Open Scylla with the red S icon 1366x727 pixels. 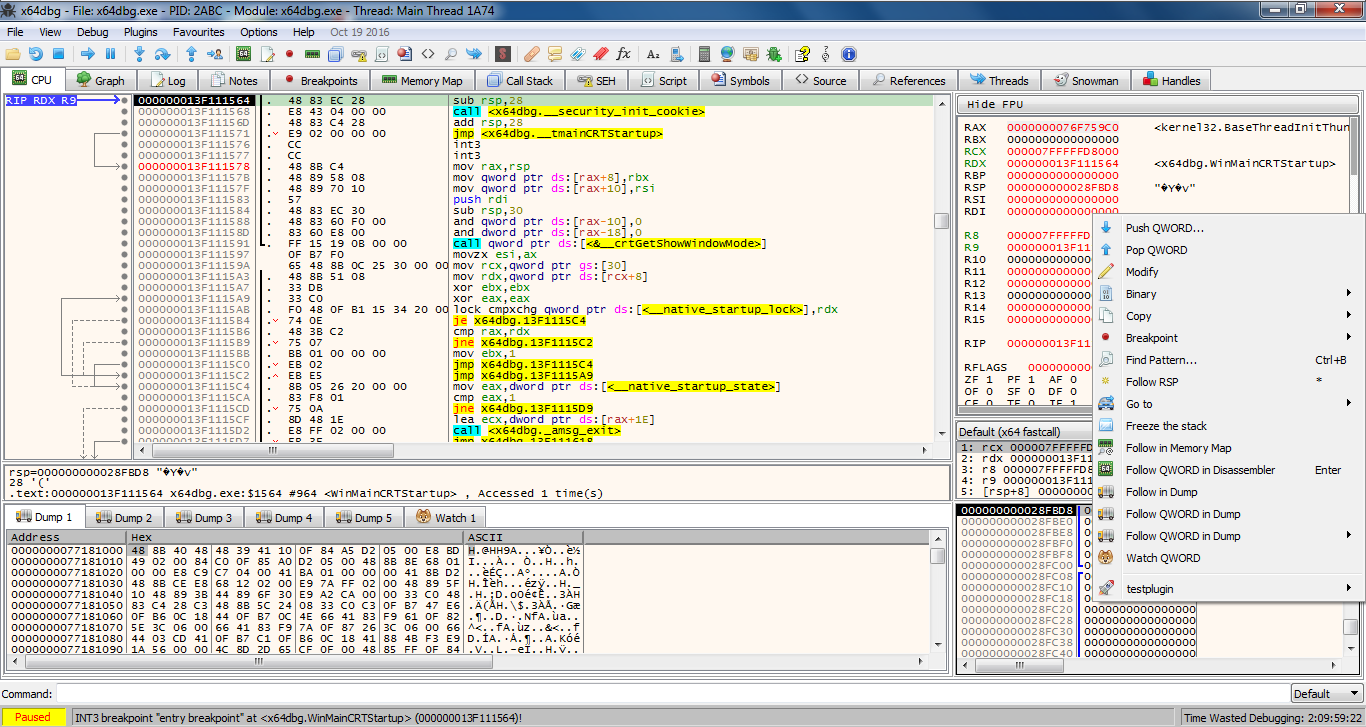pos(503,54)
